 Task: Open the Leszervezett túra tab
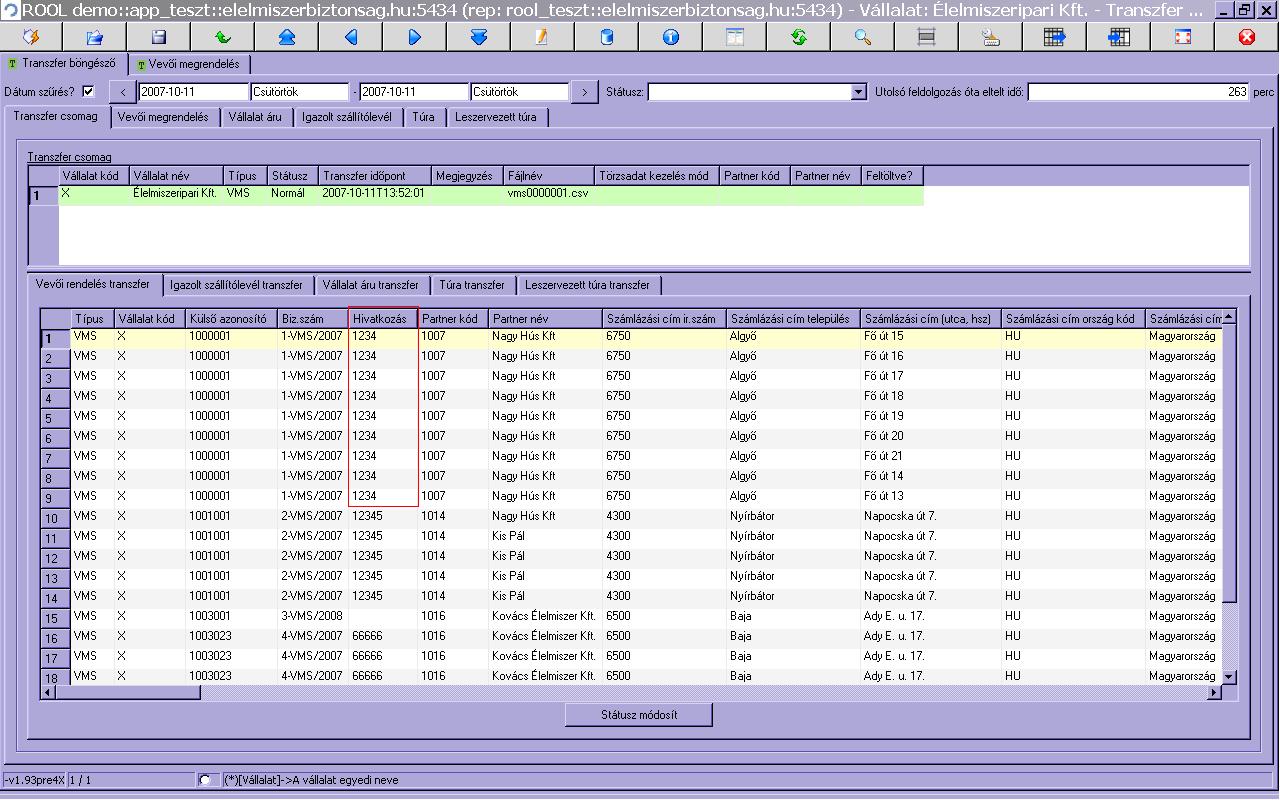[496, 117]
